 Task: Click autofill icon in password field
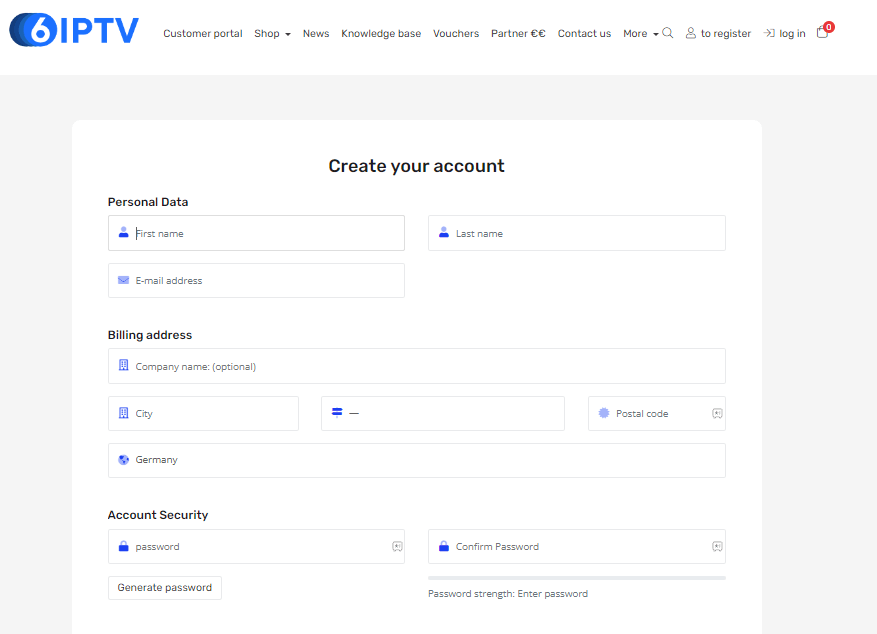click(x=397, y=547)
